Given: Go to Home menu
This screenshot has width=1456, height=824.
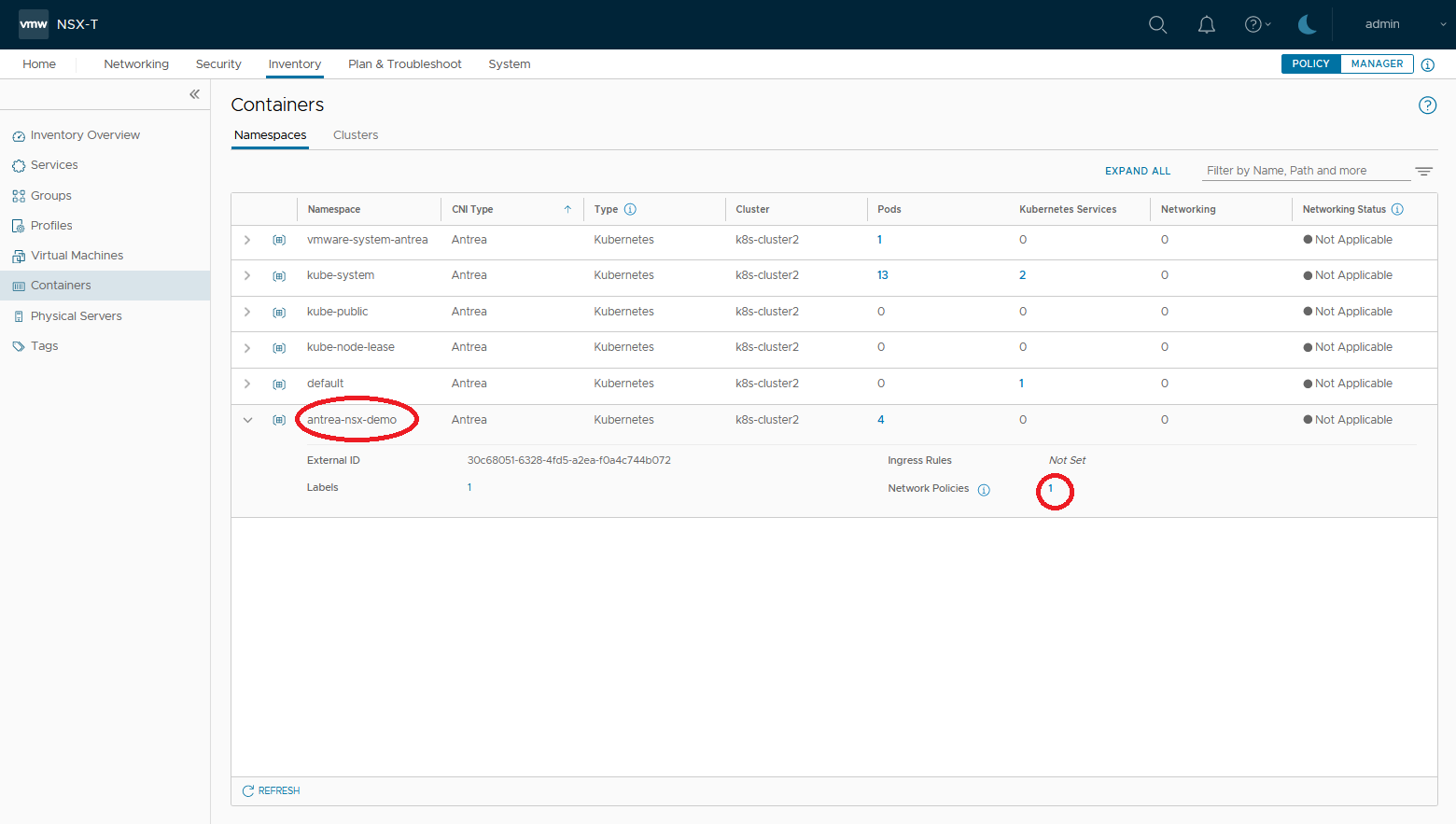Looking at the screenshot, I should 39,64.
